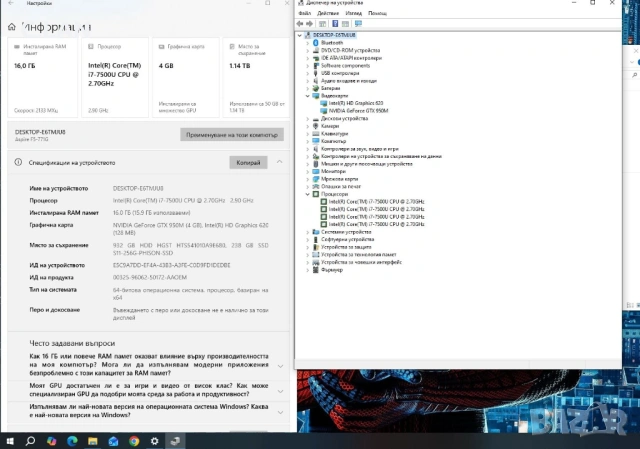Open the Действие menu
The height and width of the screenshot is (449, 640).
328,13
